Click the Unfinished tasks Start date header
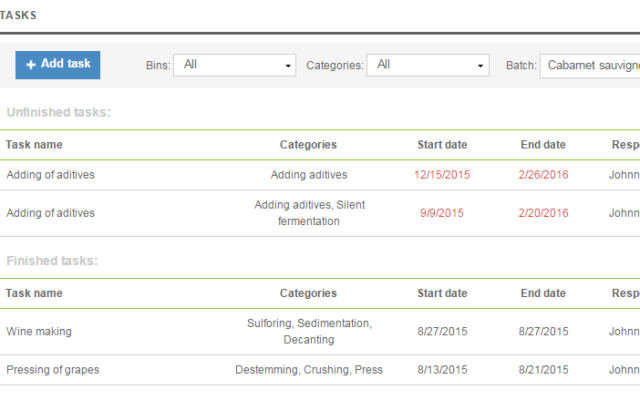640x400 pixels. 442,145
